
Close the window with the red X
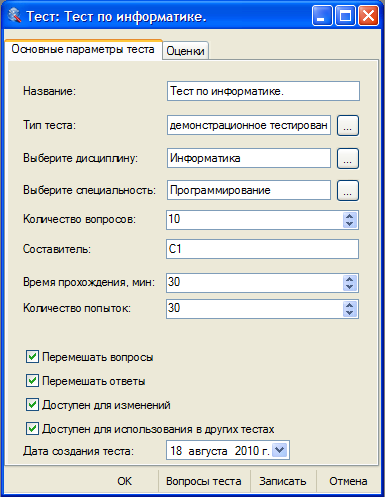(368, 16)
